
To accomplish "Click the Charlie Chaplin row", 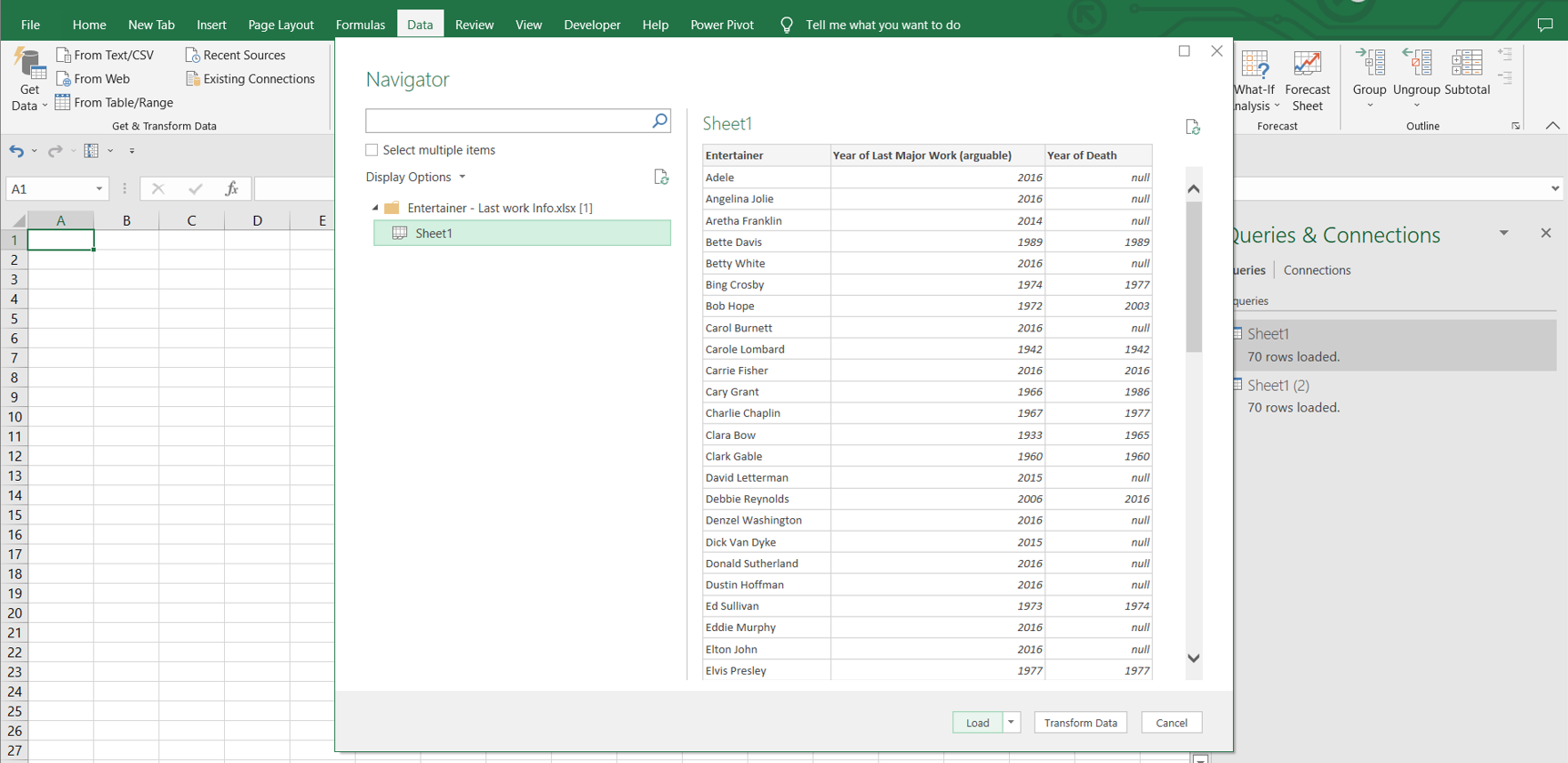I will [927, 413].
